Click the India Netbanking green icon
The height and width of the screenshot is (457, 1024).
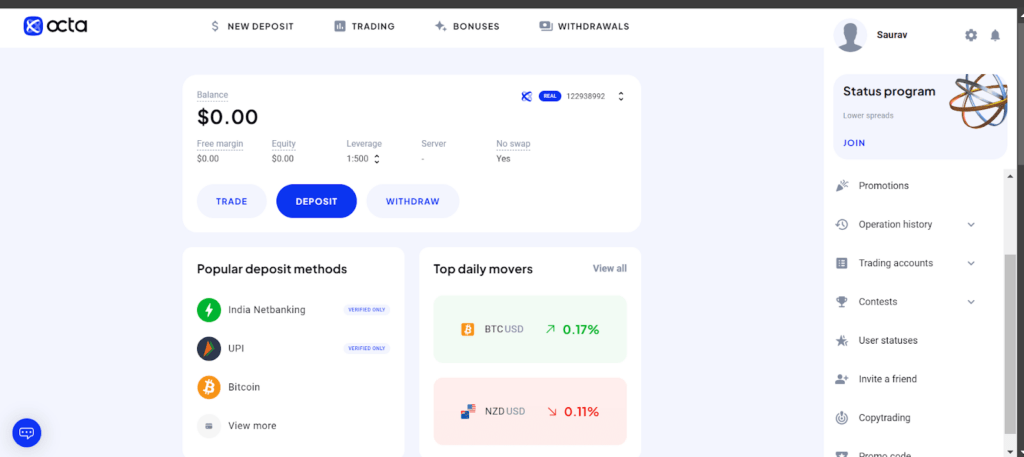pos(209,310)
